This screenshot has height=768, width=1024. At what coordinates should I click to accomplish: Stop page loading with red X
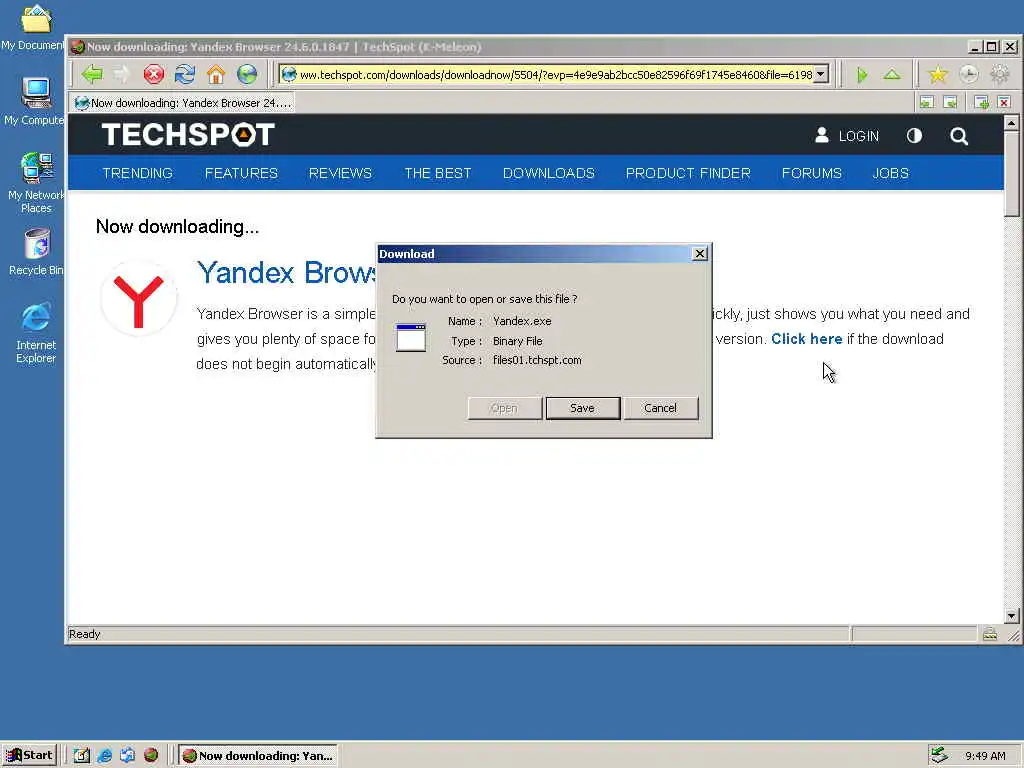coord(154,74)
